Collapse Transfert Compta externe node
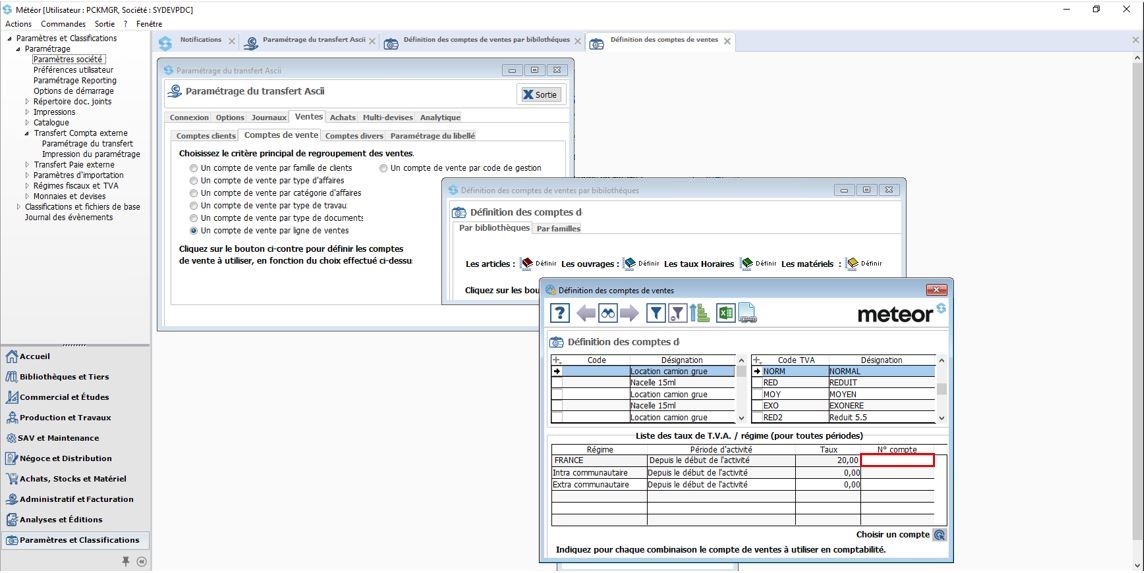The height and width of the screenshot is (573, 1144). (x=27, y=134)
